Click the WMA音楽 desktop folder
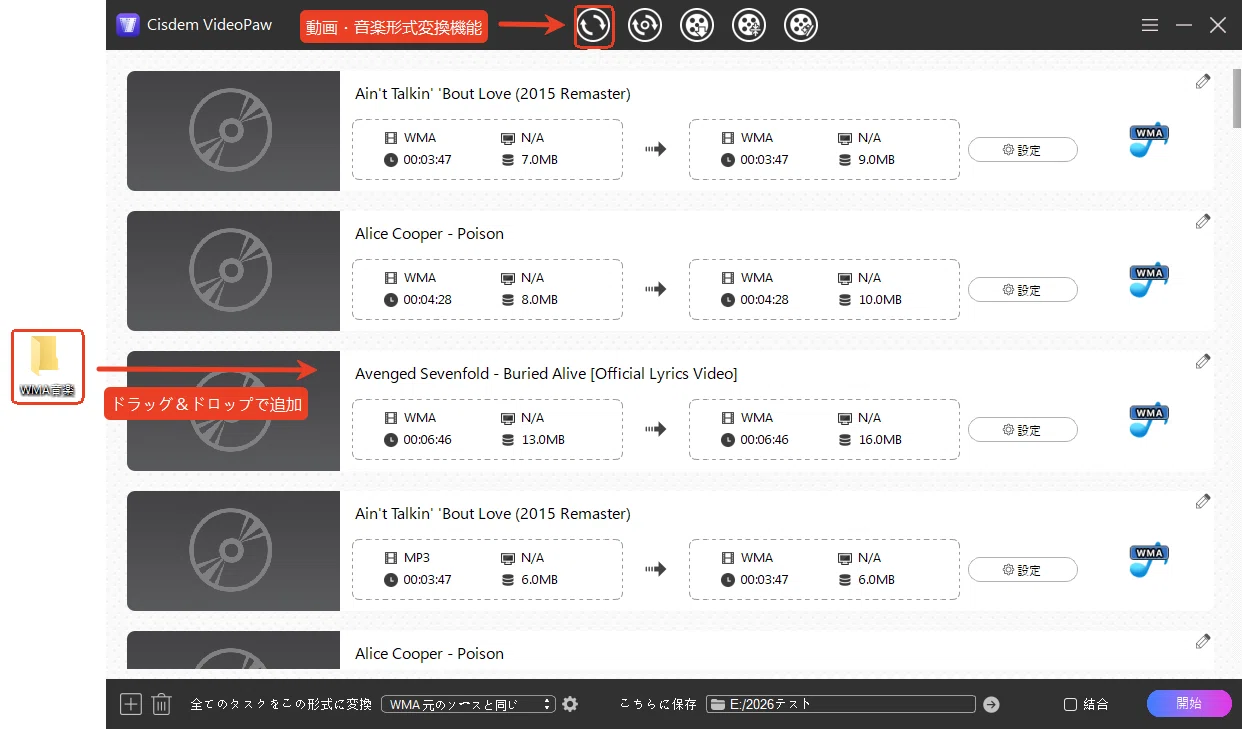1242x729 pixels. 47,366
